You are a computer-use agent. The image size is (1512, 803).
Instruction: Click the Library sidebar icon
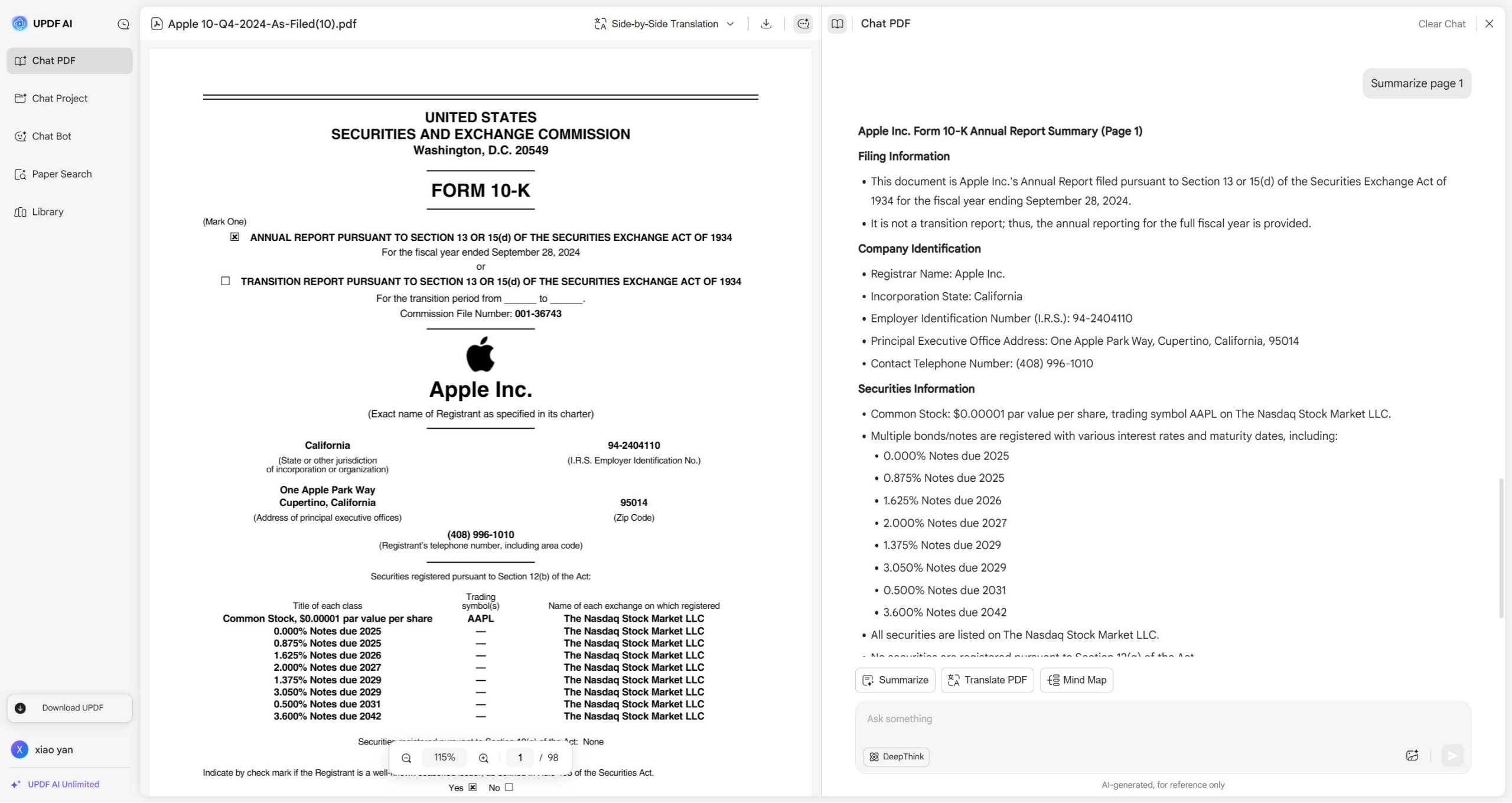tap(21, 212)
